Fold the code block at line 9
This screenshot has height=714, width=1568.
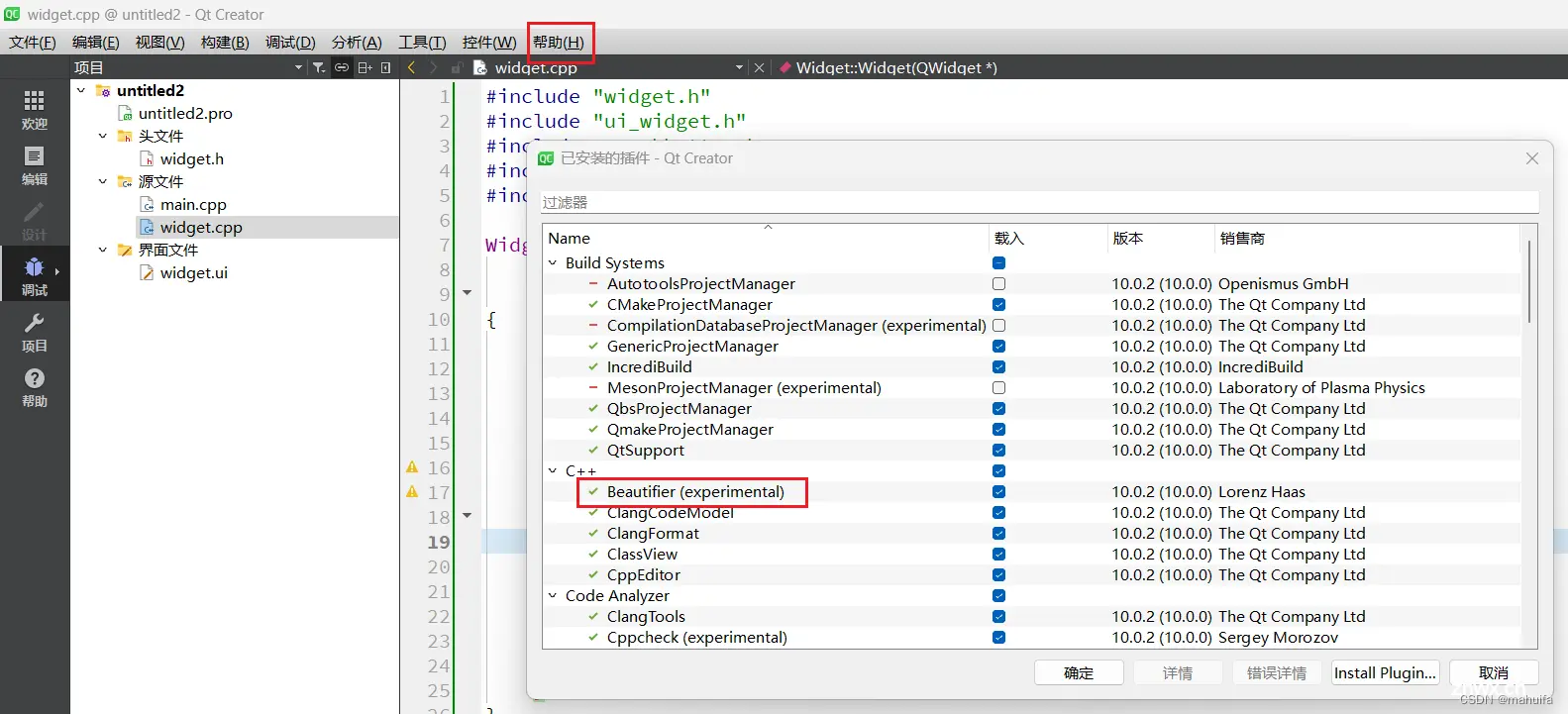coord(468,293)
